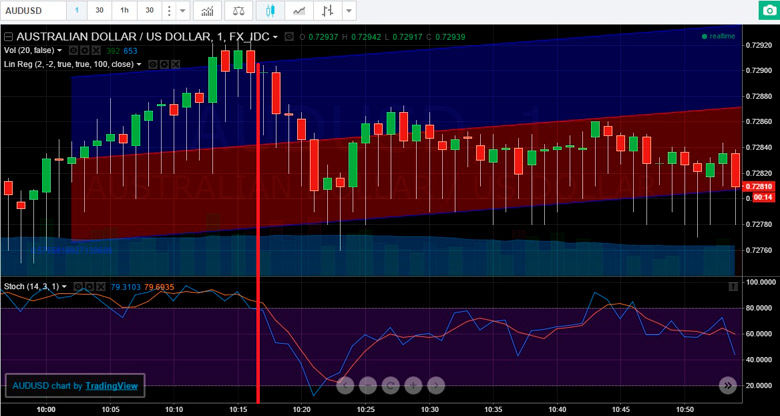780x416 pixels.
Task: Click the 80.0000 stochastic axis label
Action: (x=758, y=308)
